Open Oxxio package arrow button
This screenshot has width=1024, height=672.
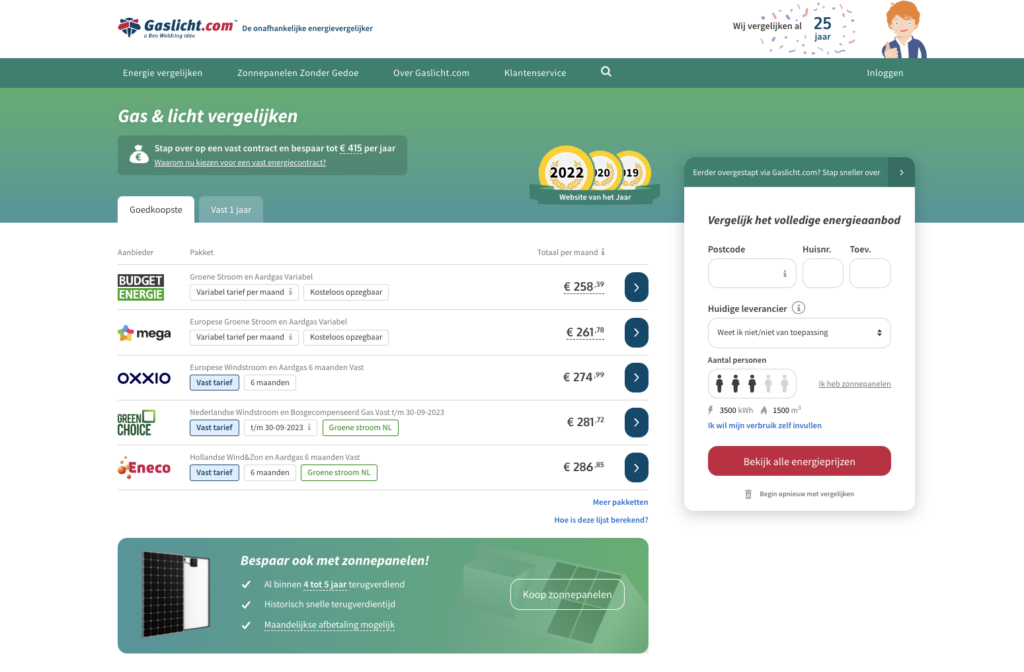point(636,377)
